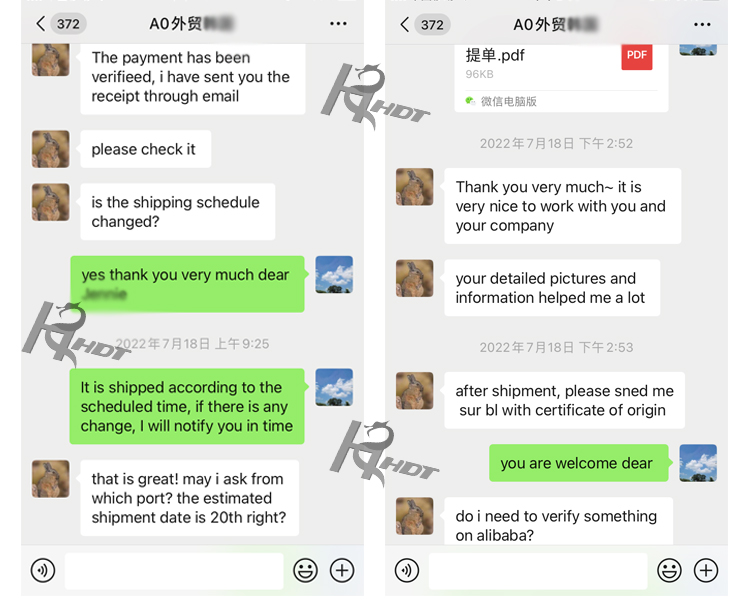Viewport: 750px width, 600px height.
Task: Open more options in left chat header
Action: (x=338, y=23)
